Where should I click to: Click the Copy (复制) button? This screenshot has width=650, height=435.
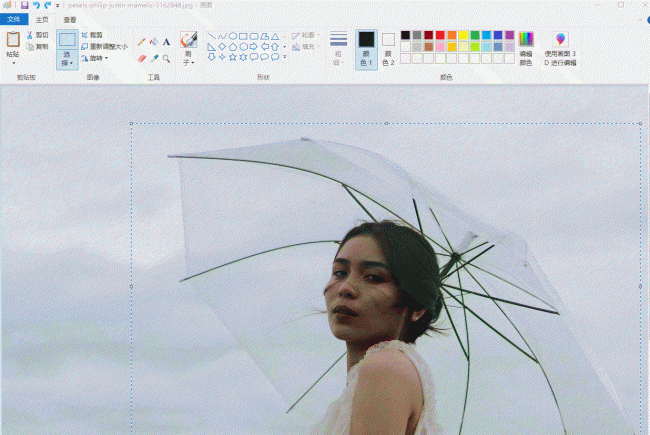pos(38,46)
